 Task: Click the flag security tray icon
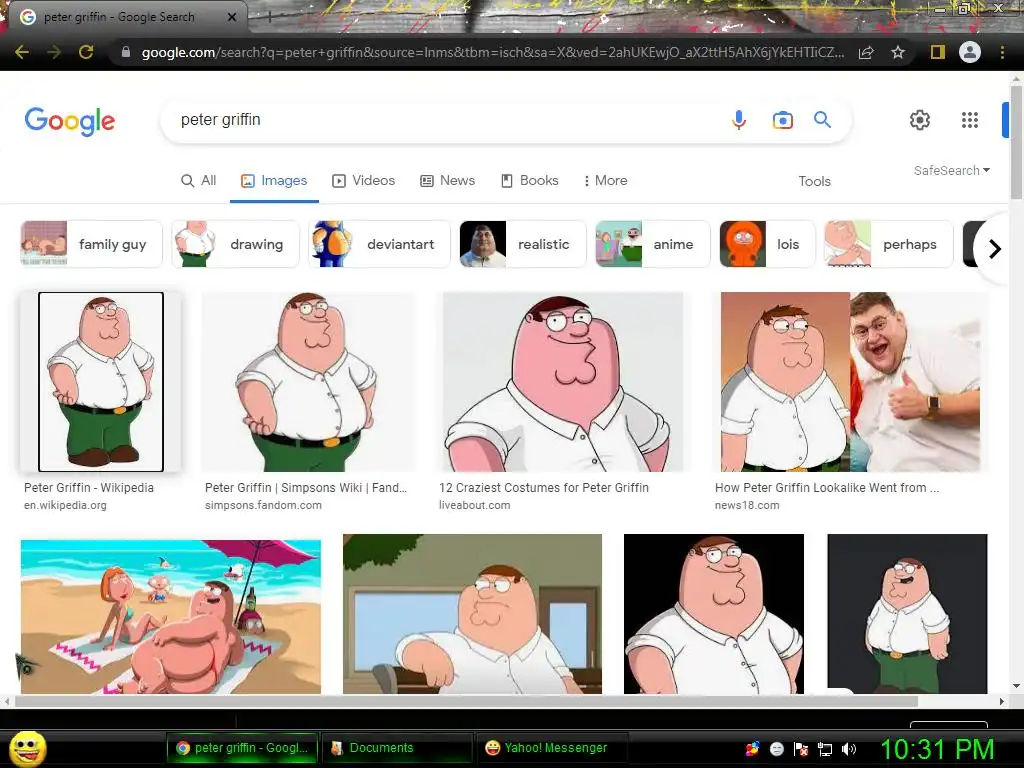[801, 749]
